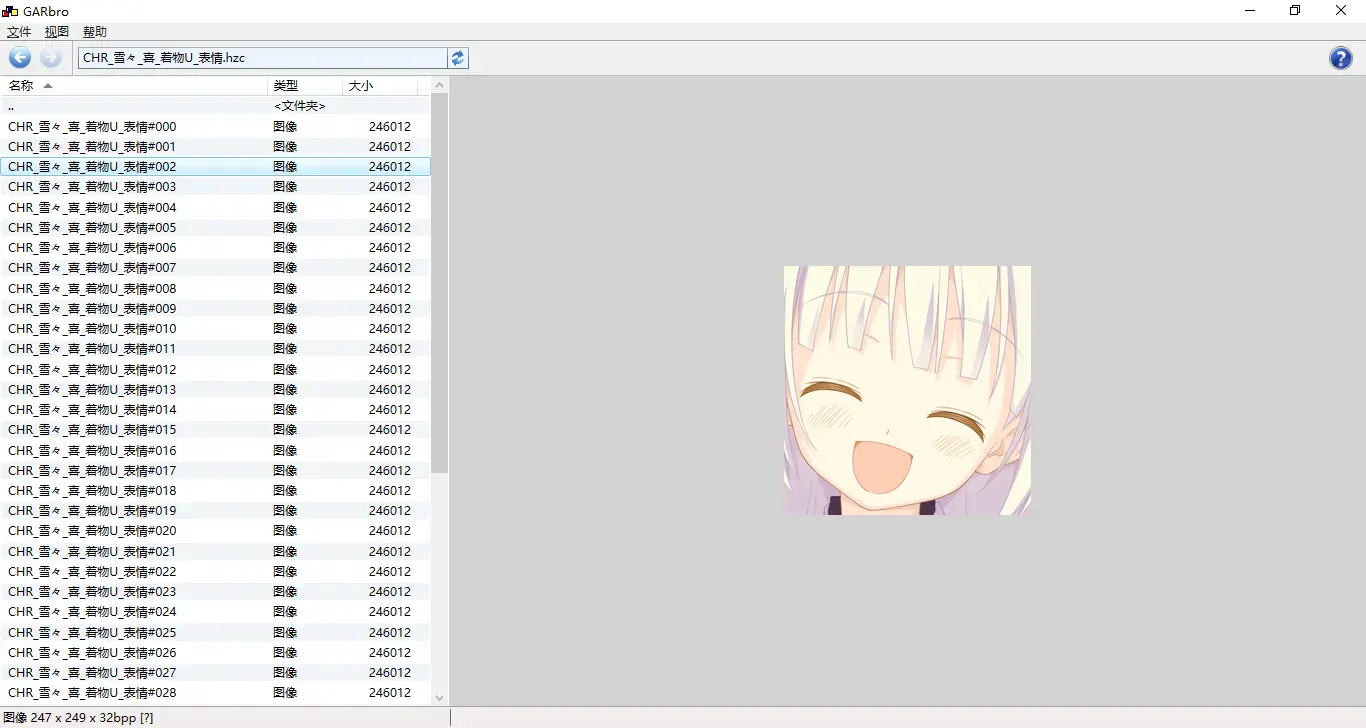1366x728 pixels.
Task: Select file CHR_雪々_喜_着物U_表情#010
Action: tap(215, 329)
